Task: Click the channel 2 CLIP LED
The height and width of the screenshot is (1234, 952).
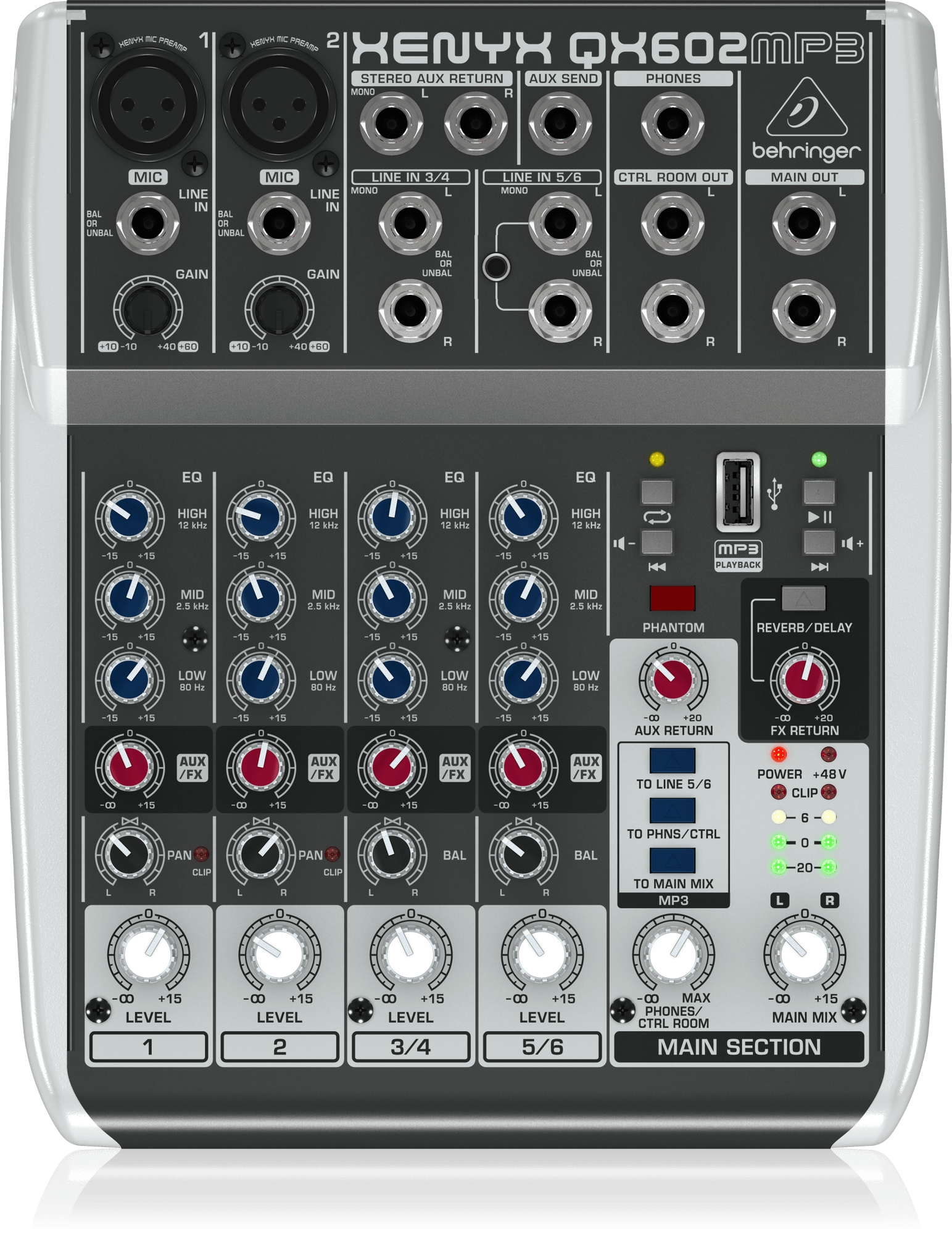Action: pyautogui.click(x=333, y=854)
